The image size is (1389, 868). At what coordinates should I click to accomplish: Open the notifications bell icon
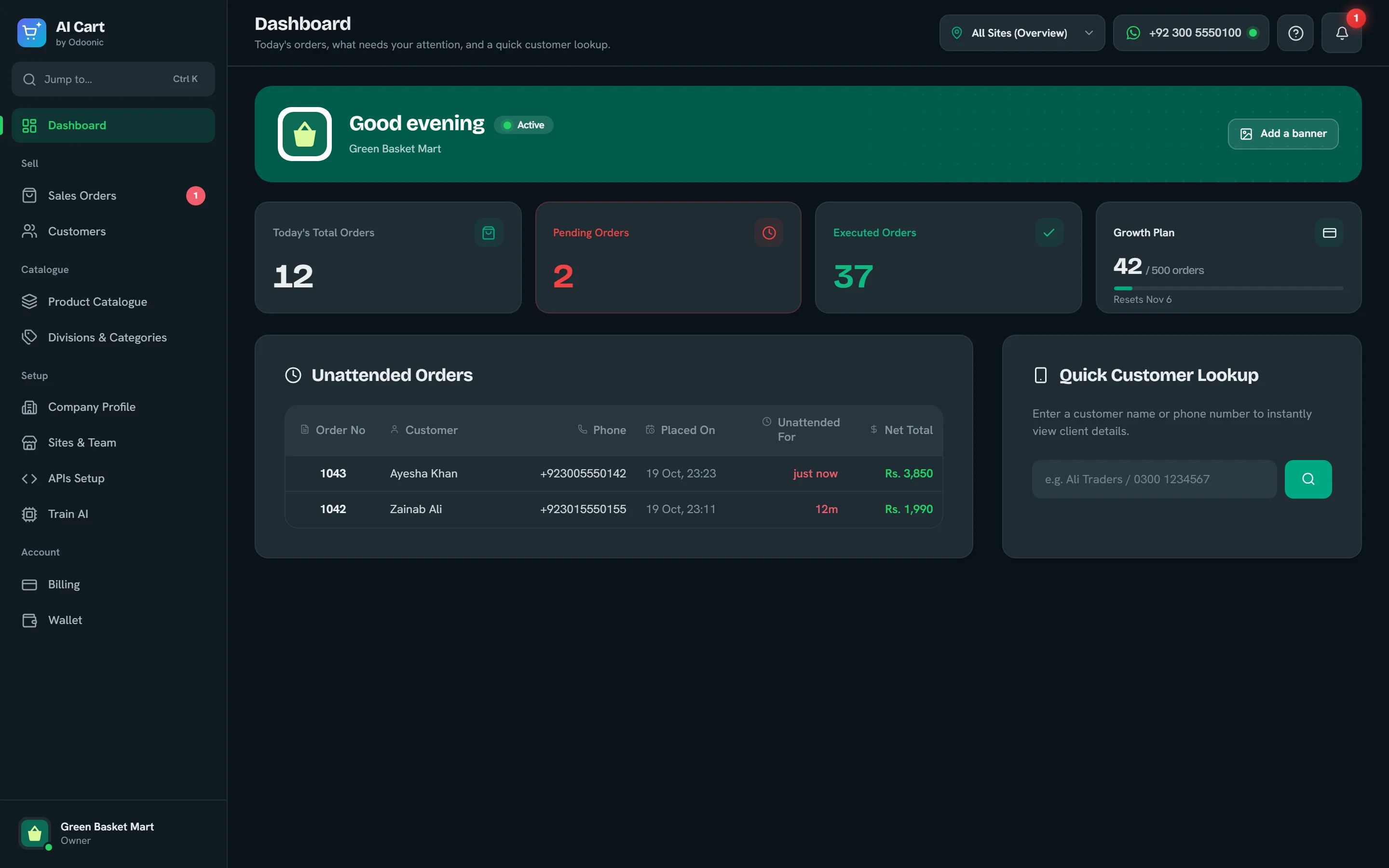point(1341,33)
